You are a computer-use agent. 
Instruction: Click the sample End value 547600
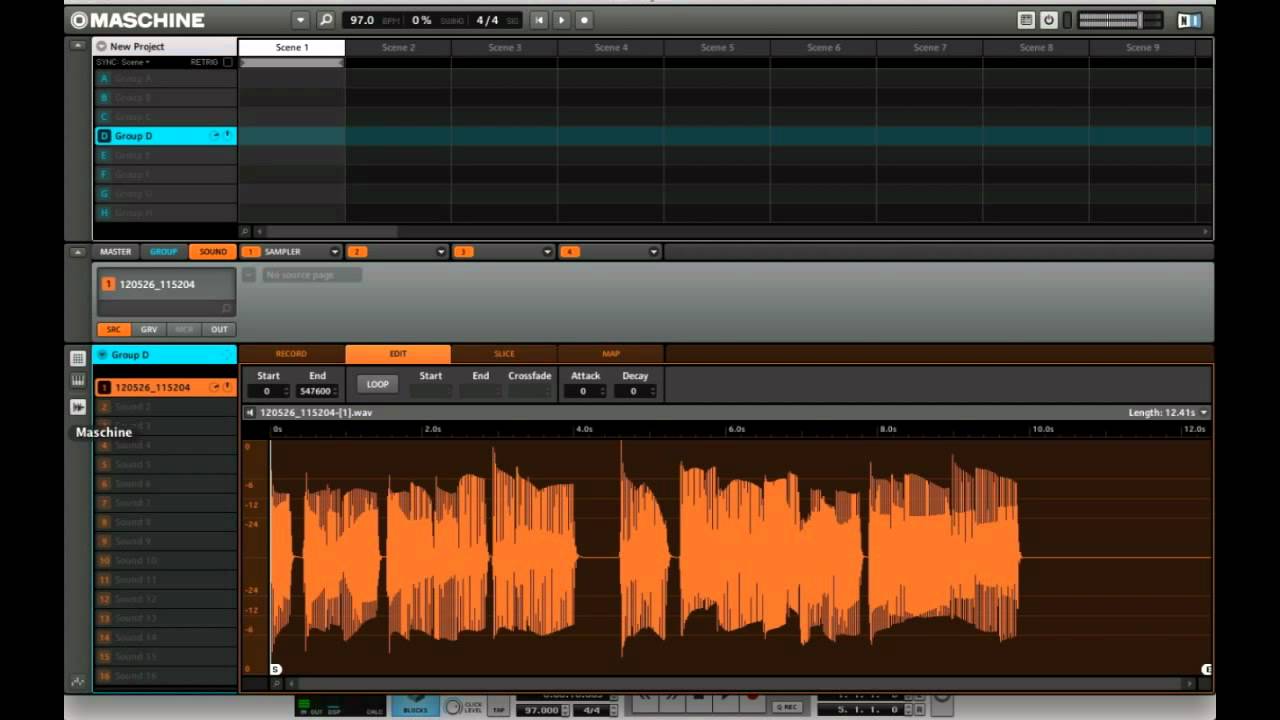(317, 391)
